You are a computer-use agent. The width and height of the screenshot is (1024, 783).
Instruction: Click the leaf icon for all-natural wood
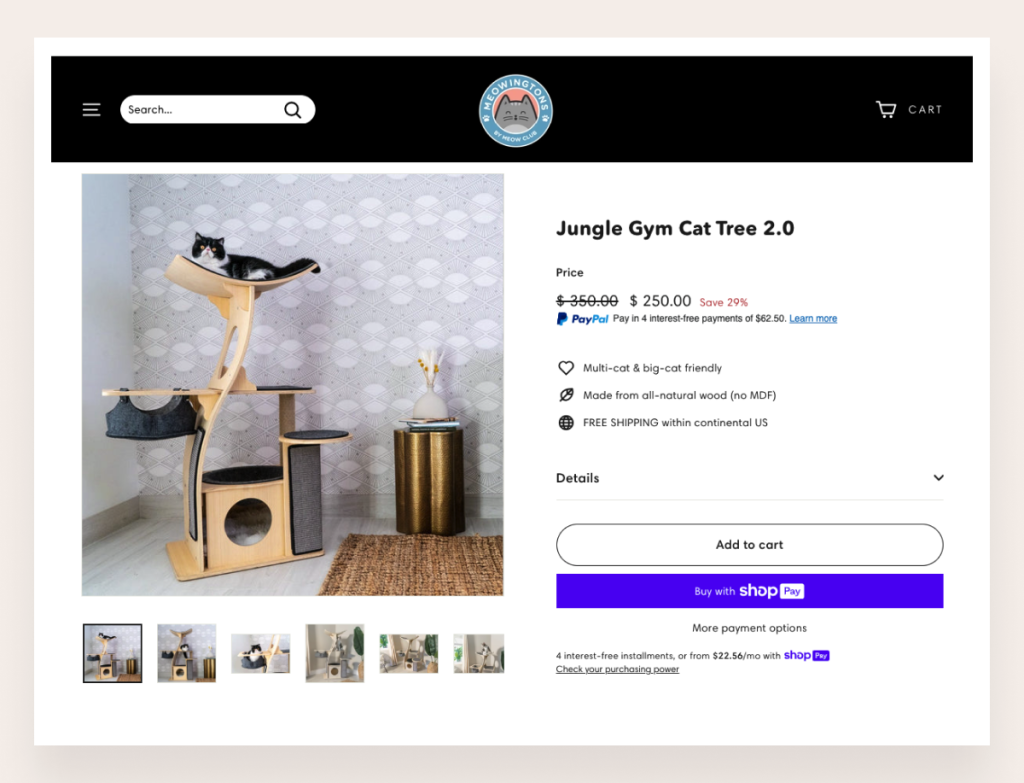(x=566, y=395)
